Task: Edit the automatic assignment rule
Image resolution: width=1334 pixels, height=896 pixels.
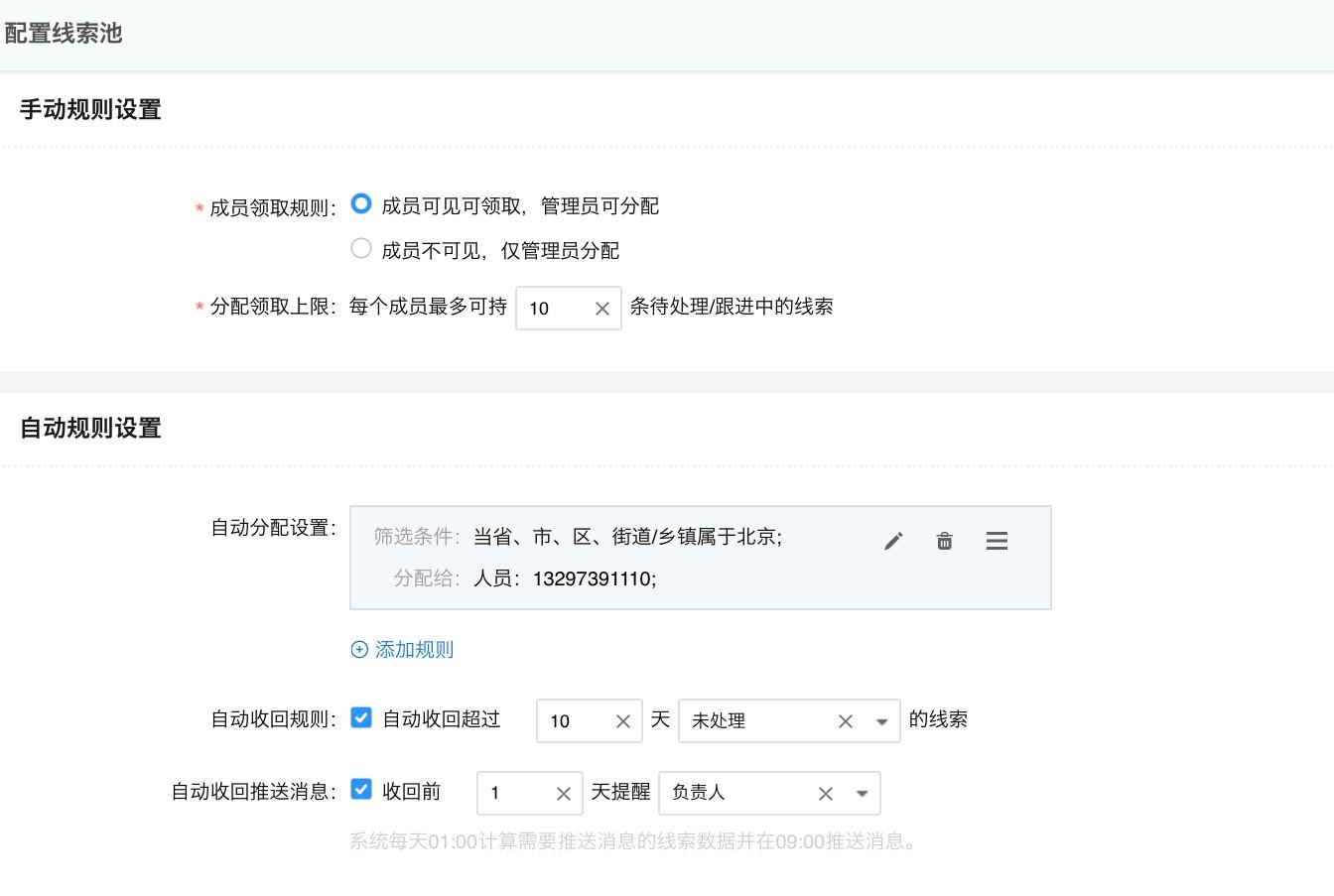Action: pyautogui.click(x=892, y=541)
